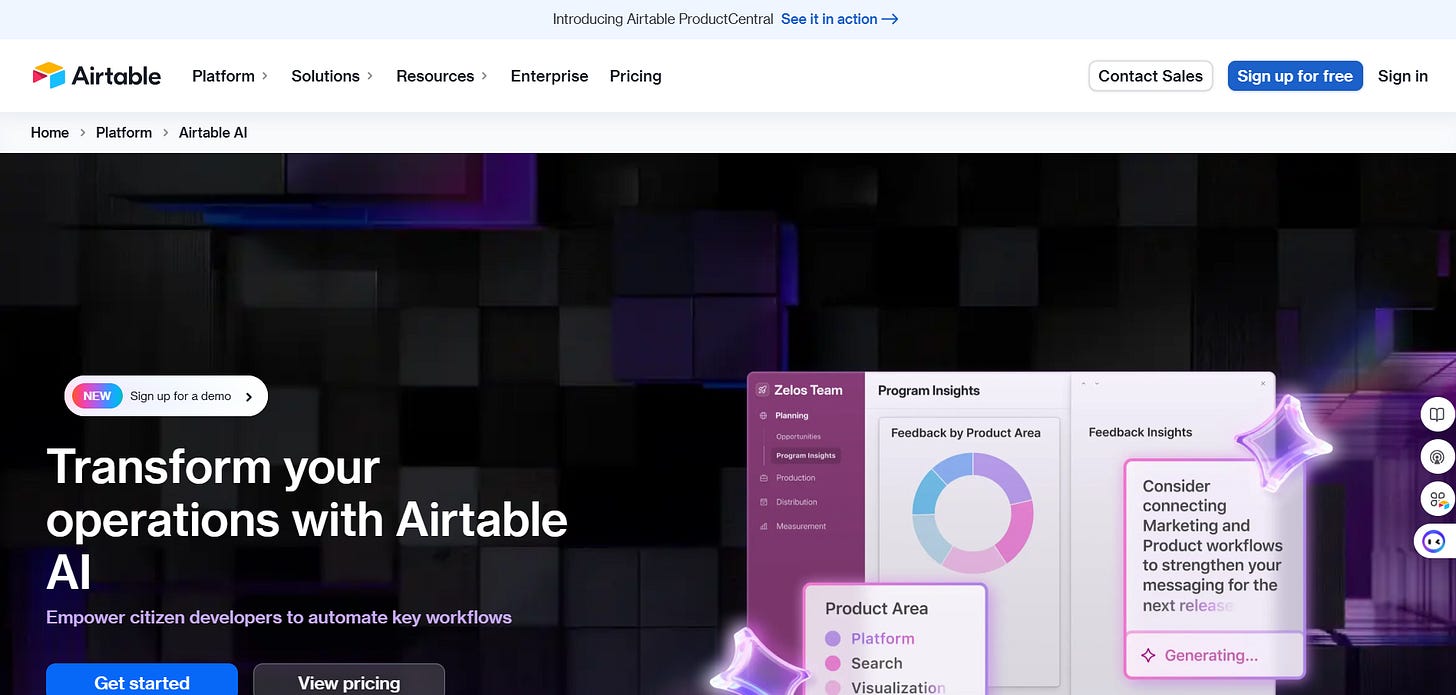The height and width of the screenshot is (695, 1456).
Task: Click the Production sidebar icon
Action: point(764,478)
